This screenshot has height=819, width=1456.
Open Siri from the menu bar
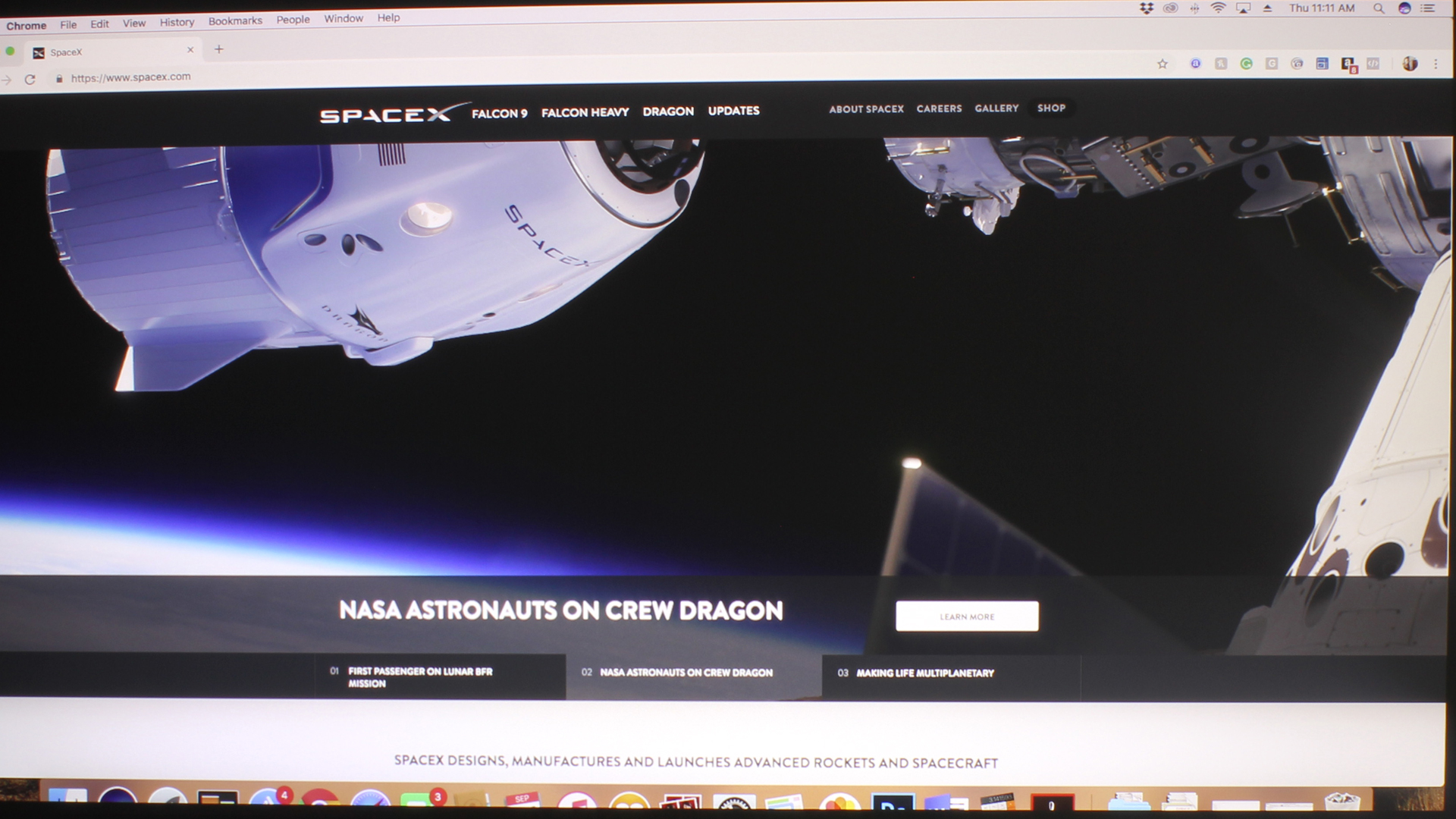click(x=1404, y=8)
